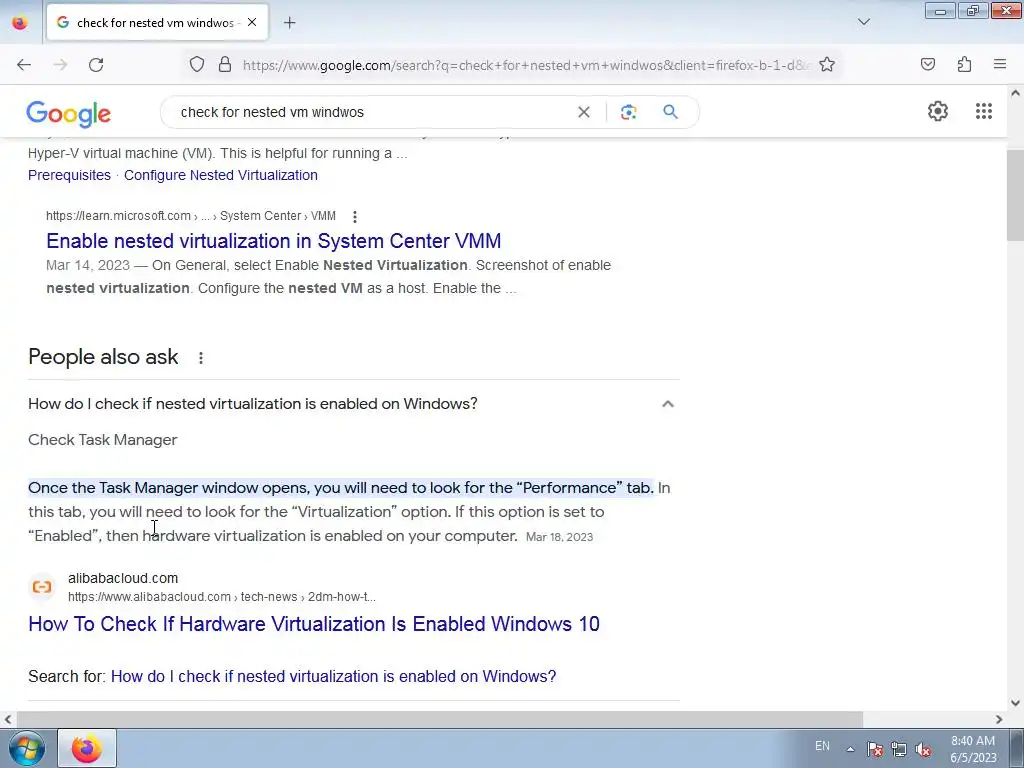This screenshot has width=1024, height=768.
Task: Focus the Firefox address bar URL
Action: [x=526, y=65]
